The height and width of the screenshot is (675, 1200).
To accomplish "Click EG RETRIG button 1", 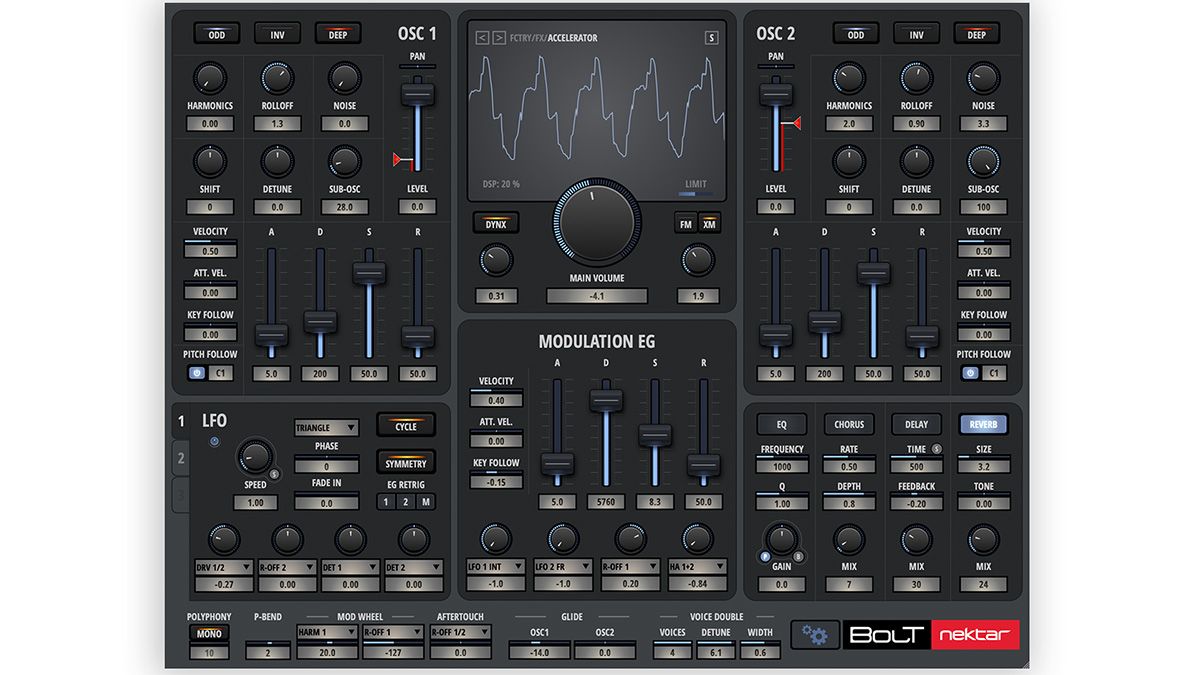I will 386,502.
